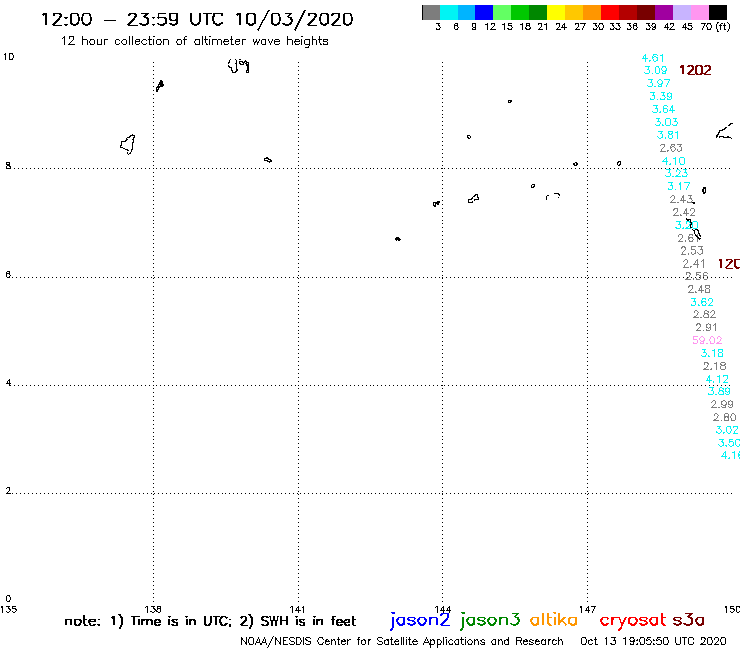Click the value 2.91

[706, 328]
